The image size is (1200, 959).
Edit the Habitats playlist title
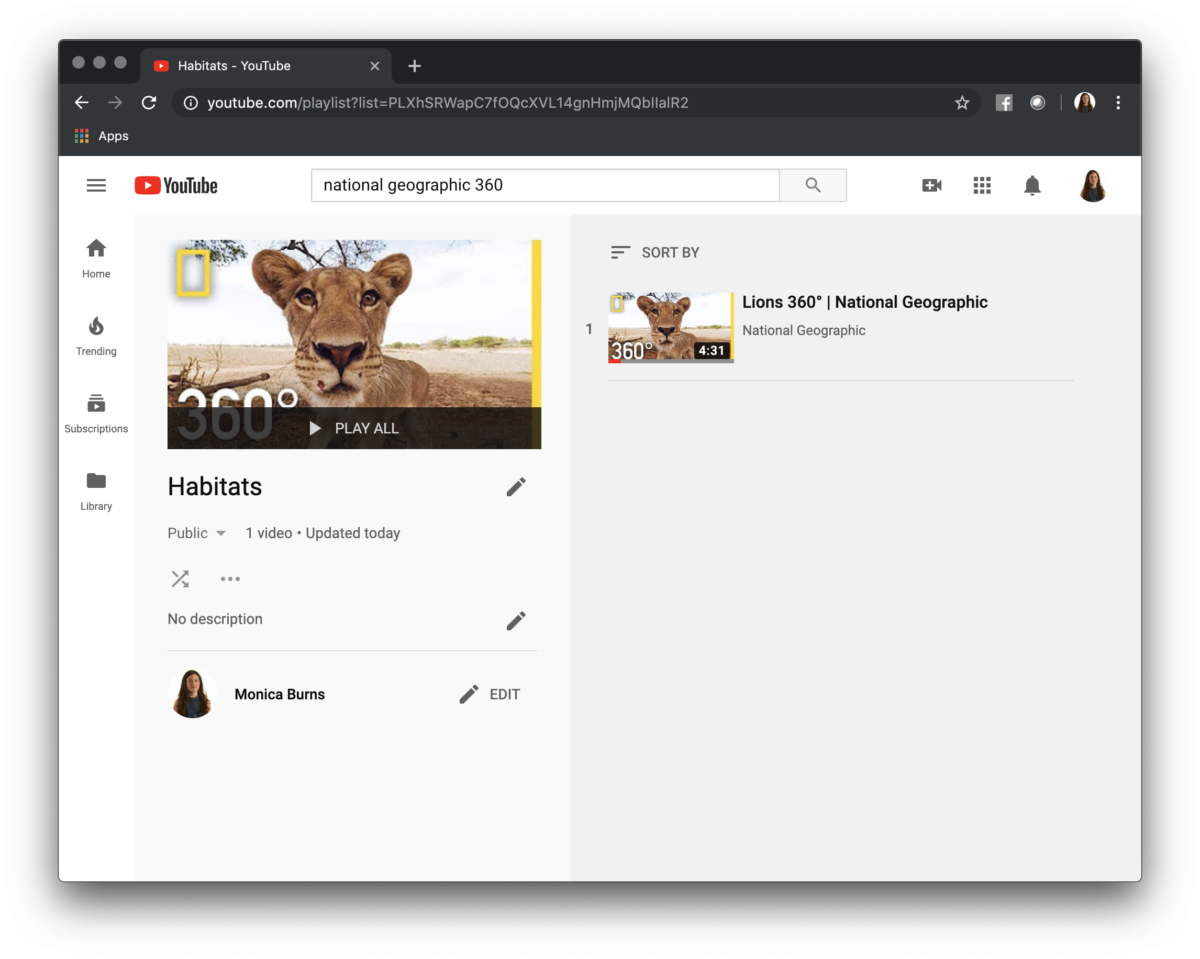coord(516,487)
